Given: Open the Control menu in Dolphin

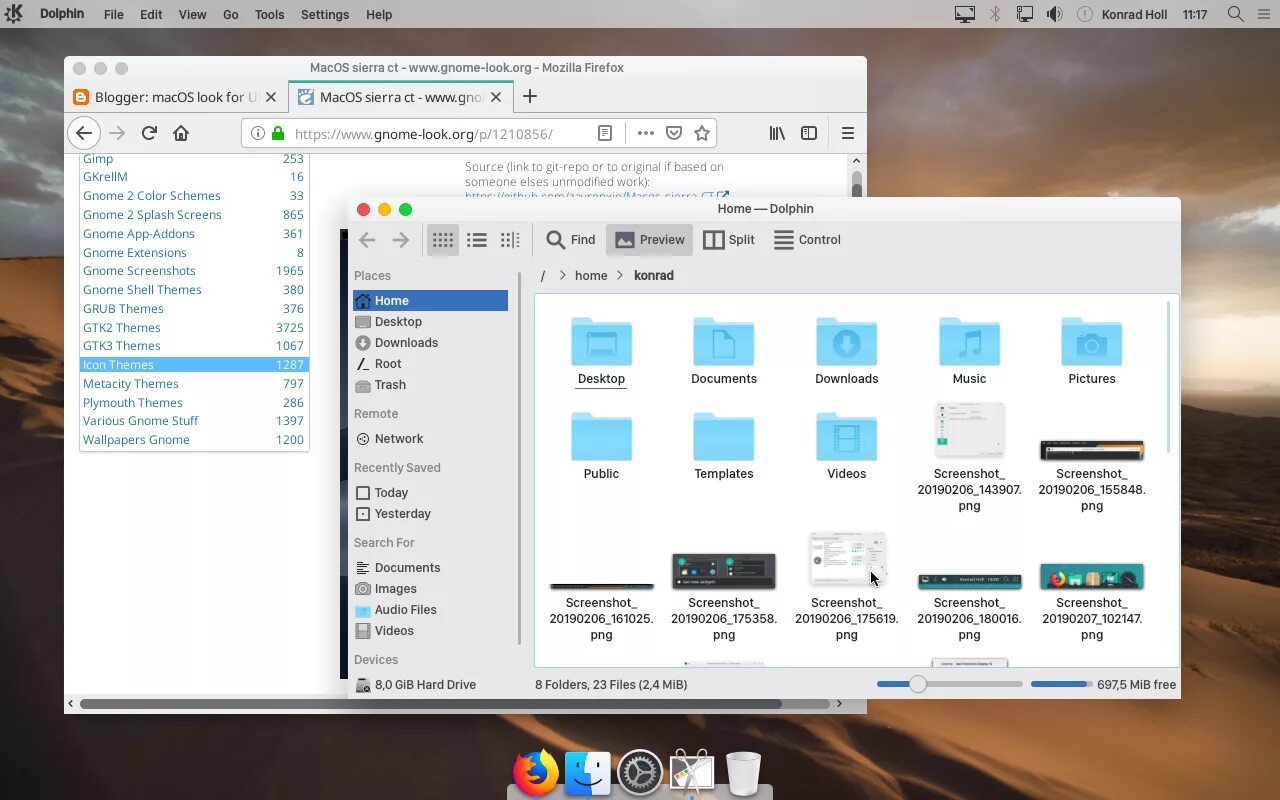Looking at the screenshot, I should click(x=807, y=240).
